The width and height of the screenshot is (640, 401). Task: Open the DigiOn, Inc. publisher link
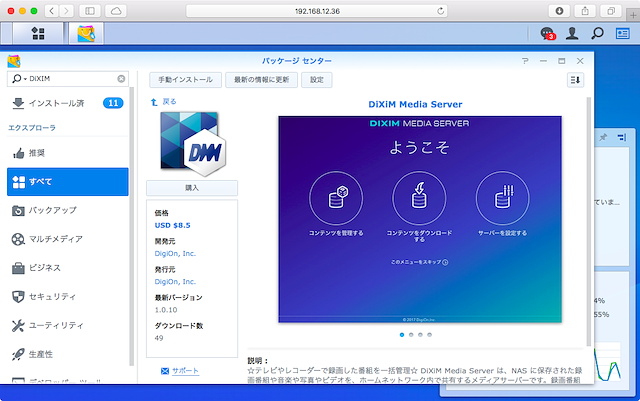tap(175, 282)
